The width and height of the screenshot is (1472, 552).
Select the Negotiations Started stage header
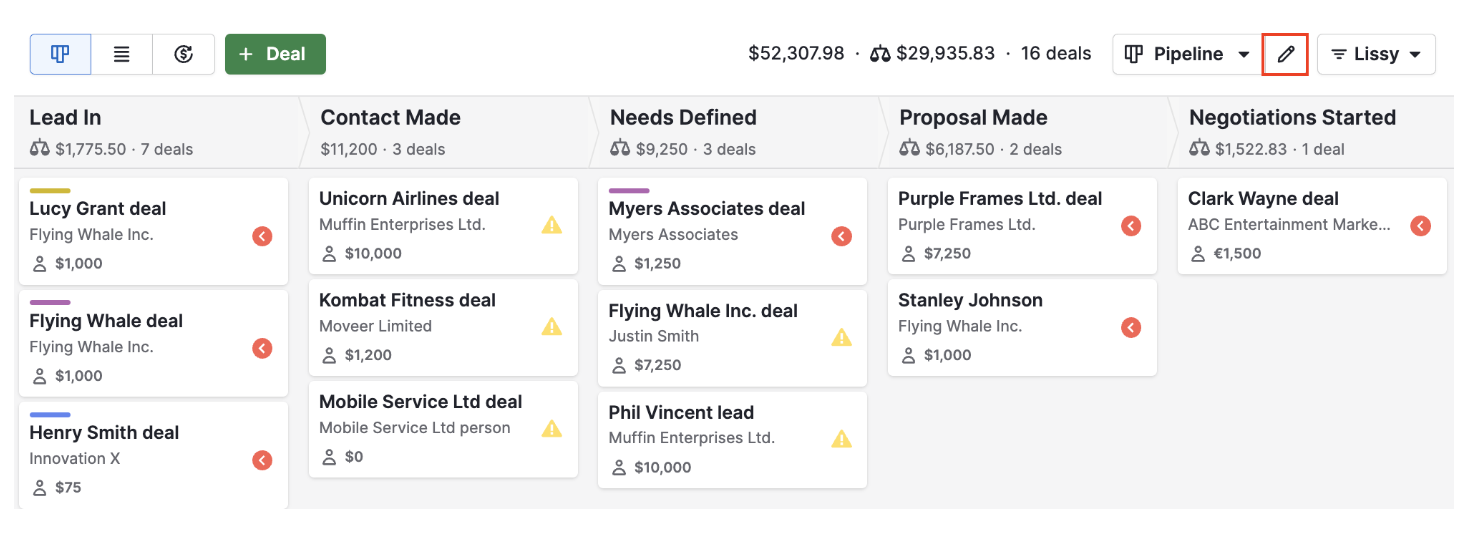point(1292,118)
